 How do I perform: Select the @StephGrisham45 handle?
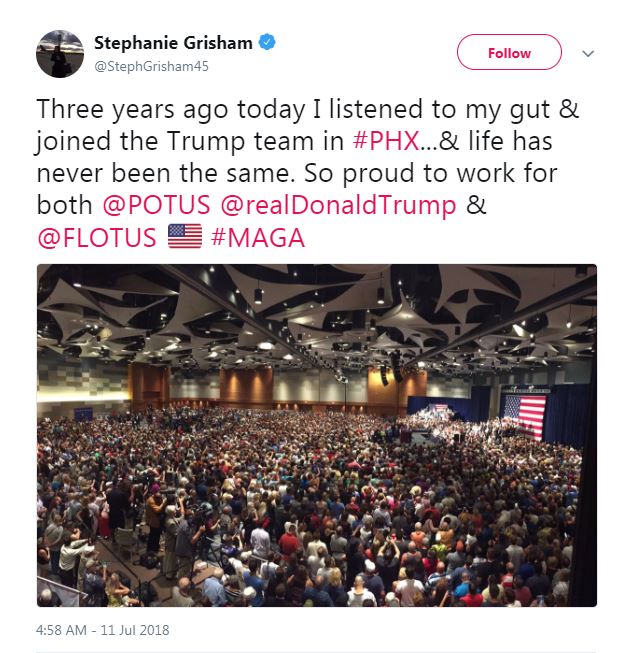[151, 66]
